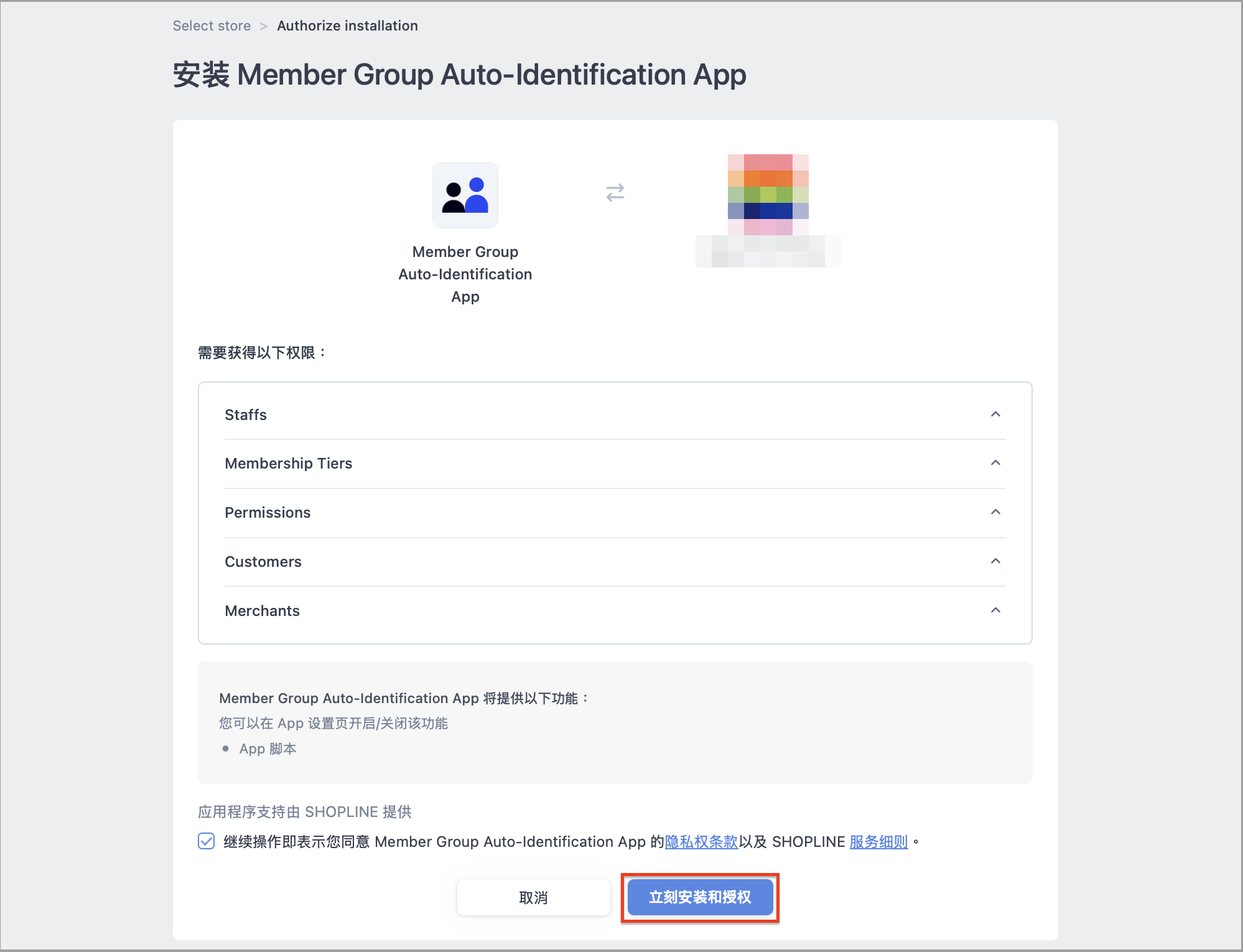Click the 安装 Member Group page title
The width and height of the screenshot is (1243, 952).
click(459, 75)
